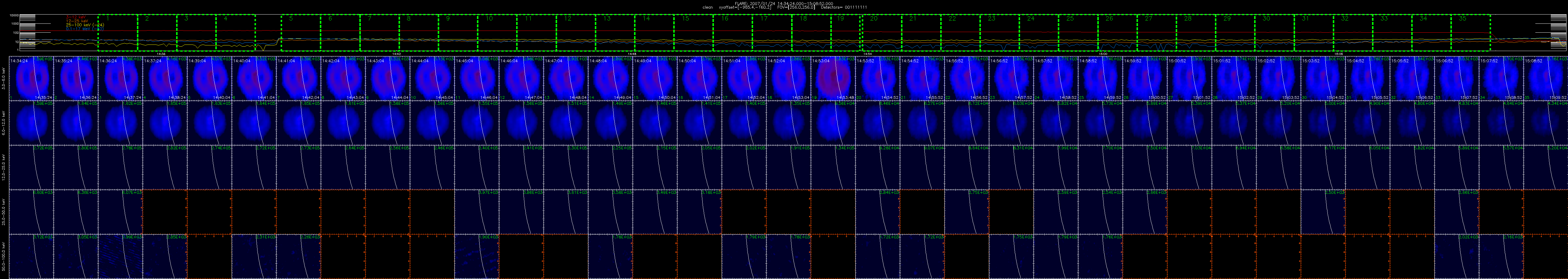Open the 3.0-6.0 keV image starting 15:00:52
The image size is (1568, 279).
(x=1189, y=79)
